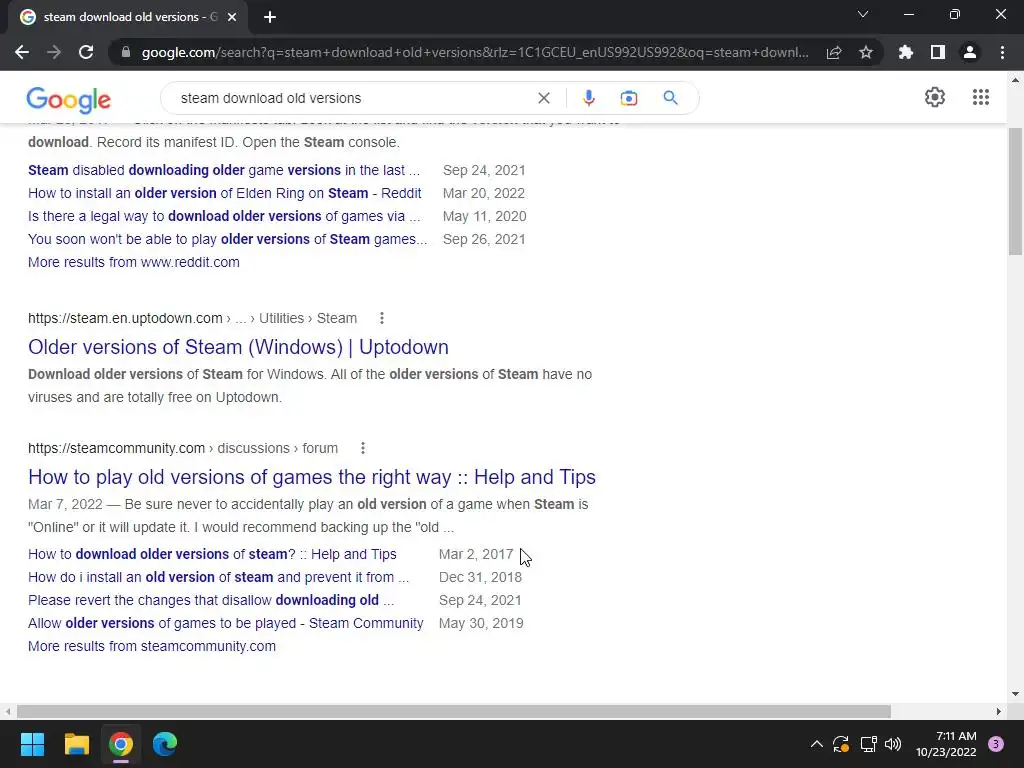View site information via lock icon

tap(126, 52)
